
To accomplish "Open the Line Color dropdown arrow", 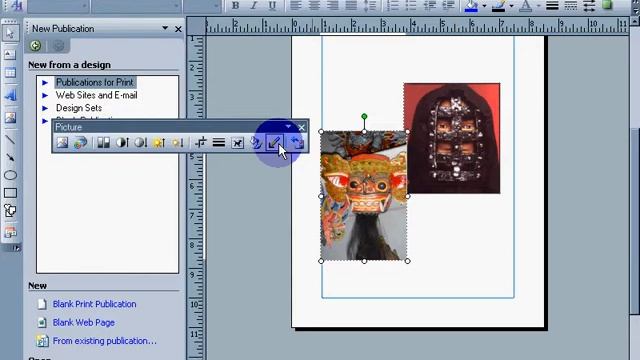I will coord(511,6).
